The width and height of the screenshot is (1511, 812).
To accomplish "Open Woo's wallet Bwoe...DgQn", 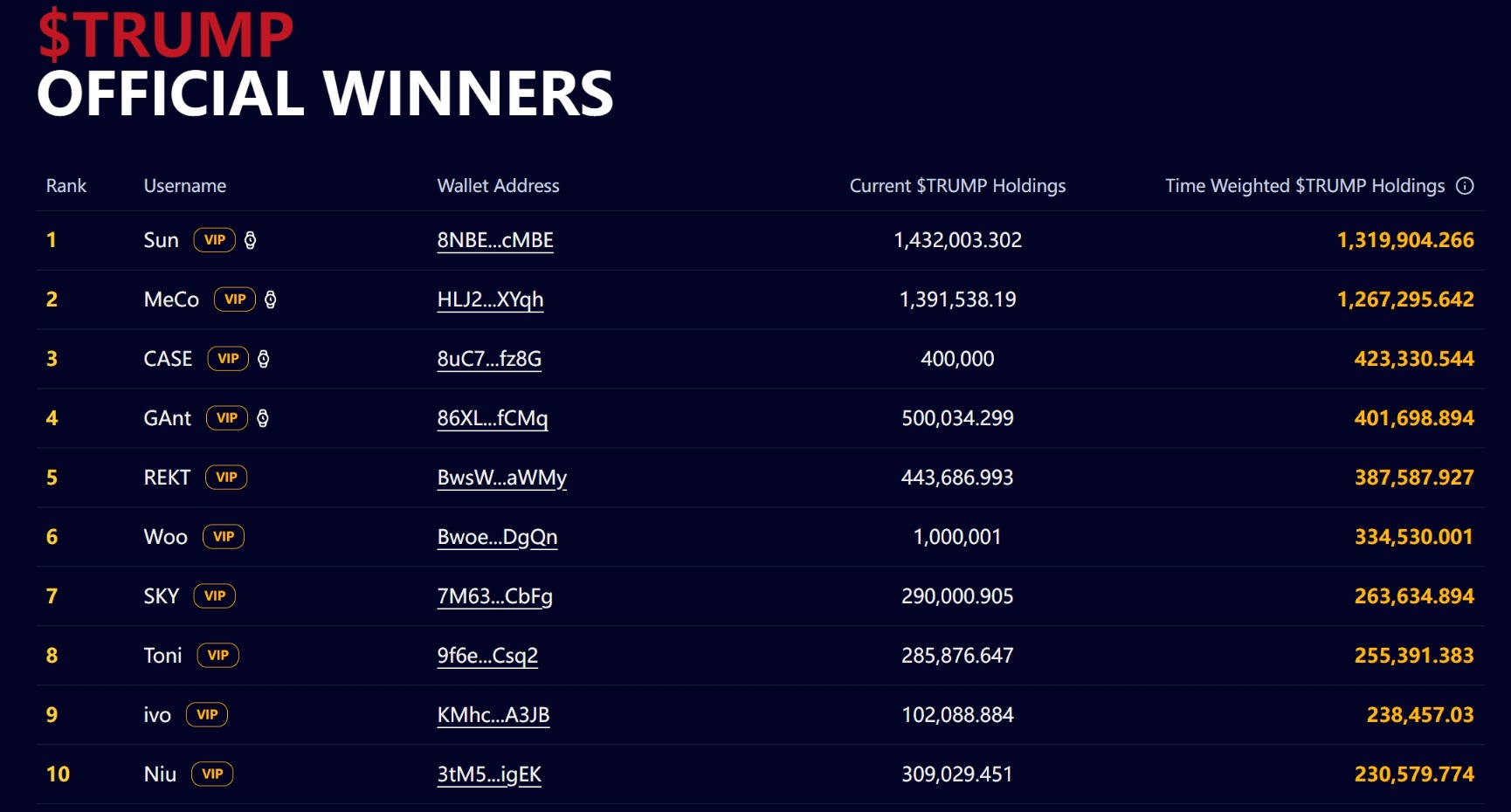I will (497, 537).
